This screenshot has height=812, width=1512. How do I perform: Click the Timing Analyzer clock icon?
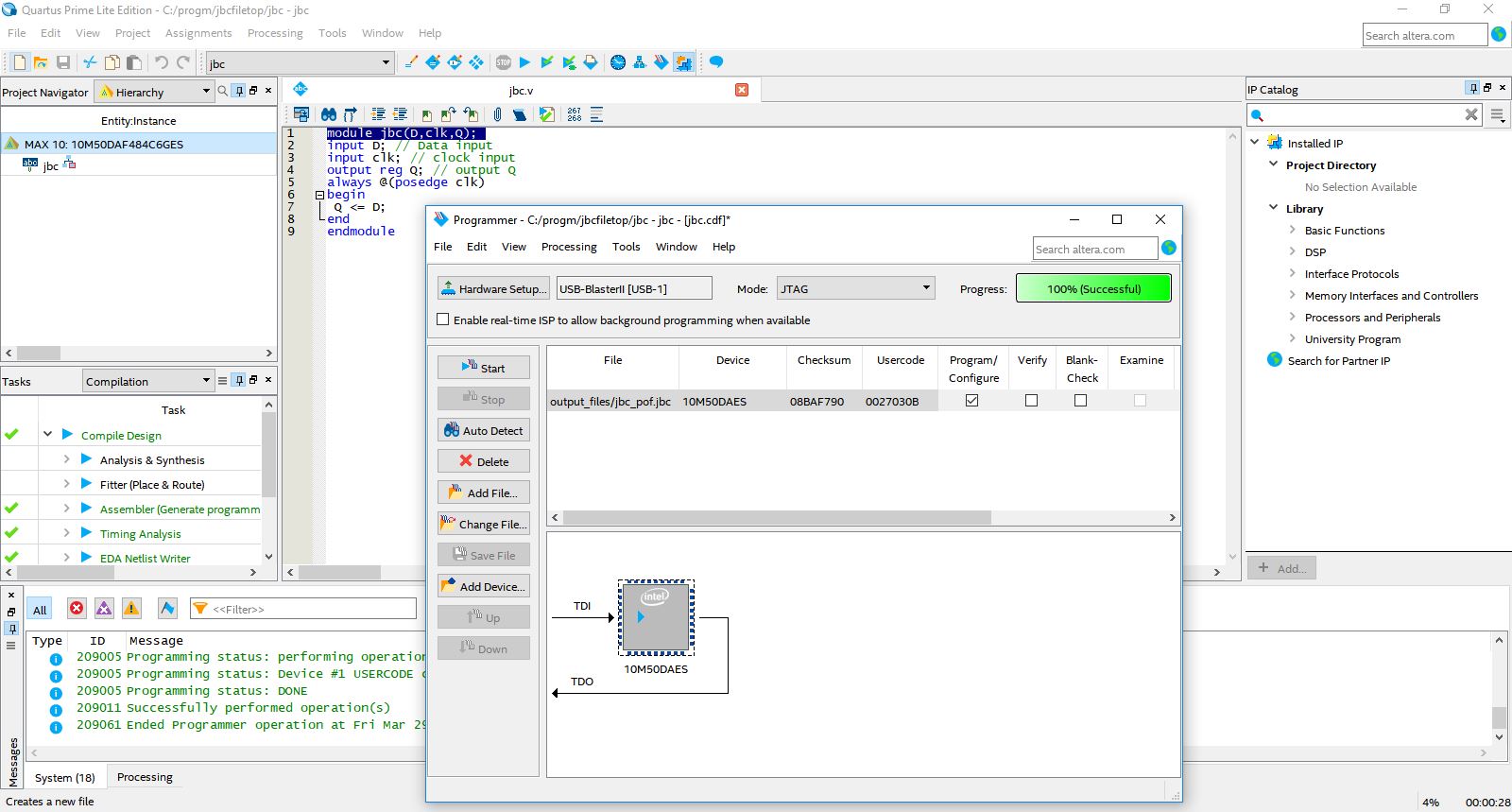[x=618, y=62]
